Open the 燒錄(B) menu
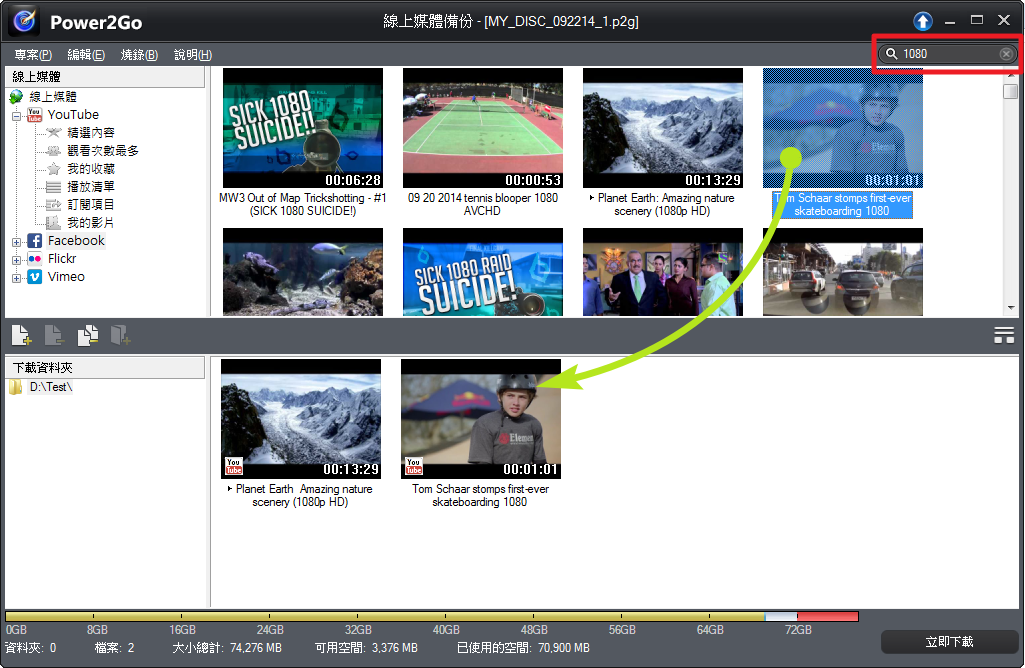This screenshot has width=1025, height=668. [139, 54]
